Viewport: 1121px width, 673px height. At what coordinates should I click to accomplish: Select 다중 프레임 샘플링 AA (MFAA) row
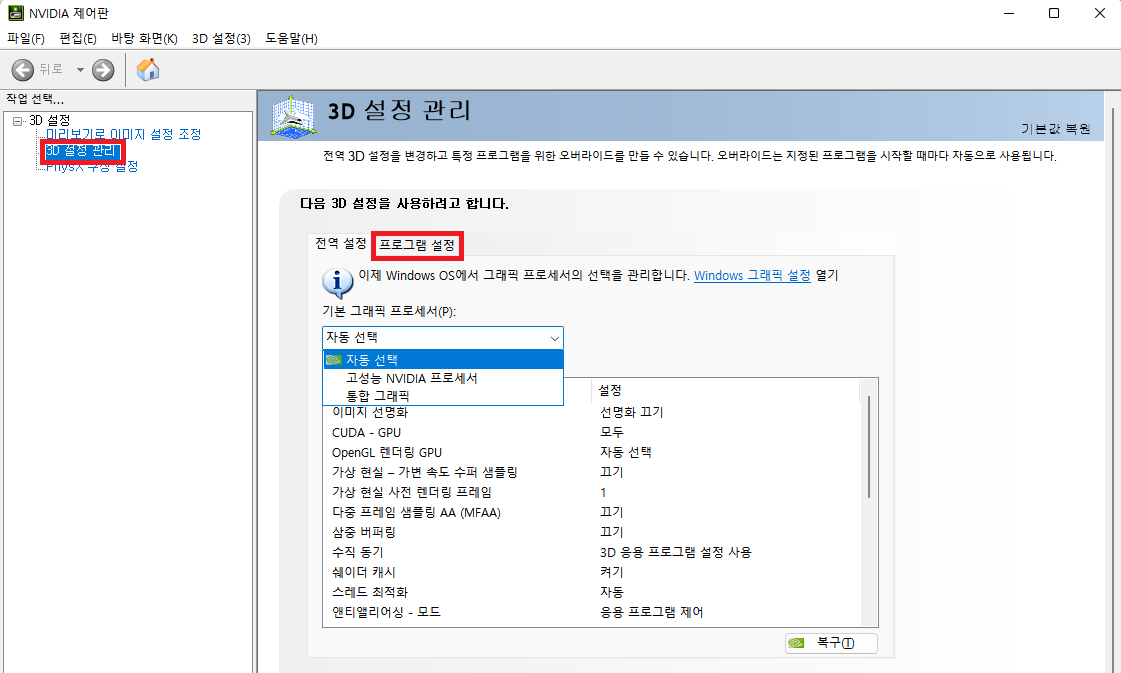point(592,512)
